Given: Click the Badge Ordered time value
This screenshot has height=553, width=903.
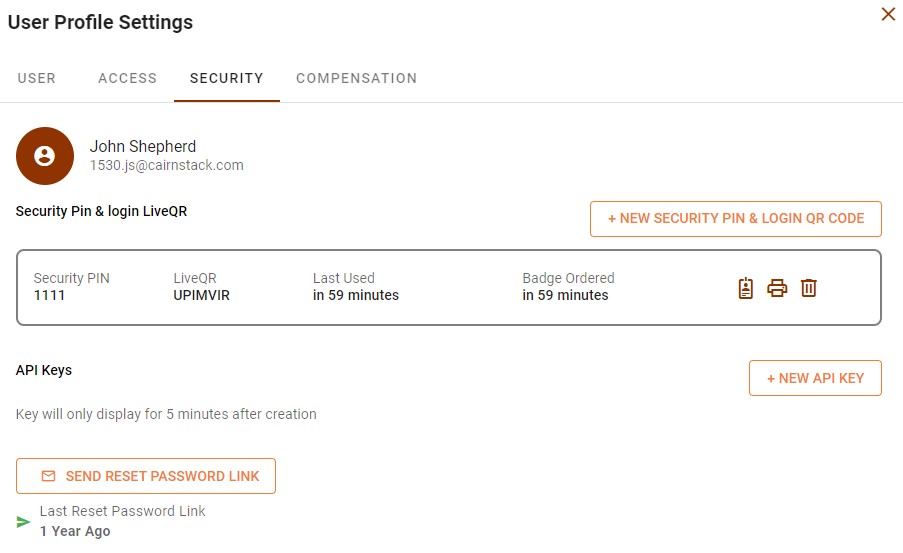Looking at the screenshot, I should click(565, 295).
